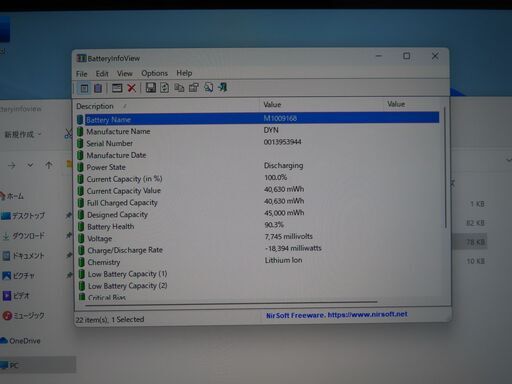Viewport: 512px width, 384px height.
Task: Open OneDrive in Explorer sidebar
Action: [x=20, y=341]
